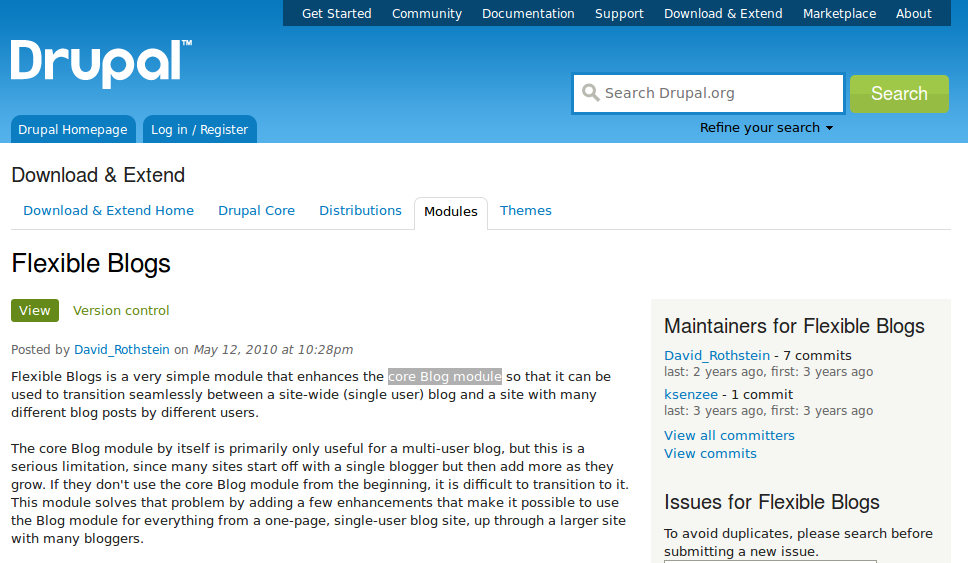The height and width of the screenshot is (563, 968).
Task: Click "To avoid duplicates, please search before" text
Action: tap(798, 533)
